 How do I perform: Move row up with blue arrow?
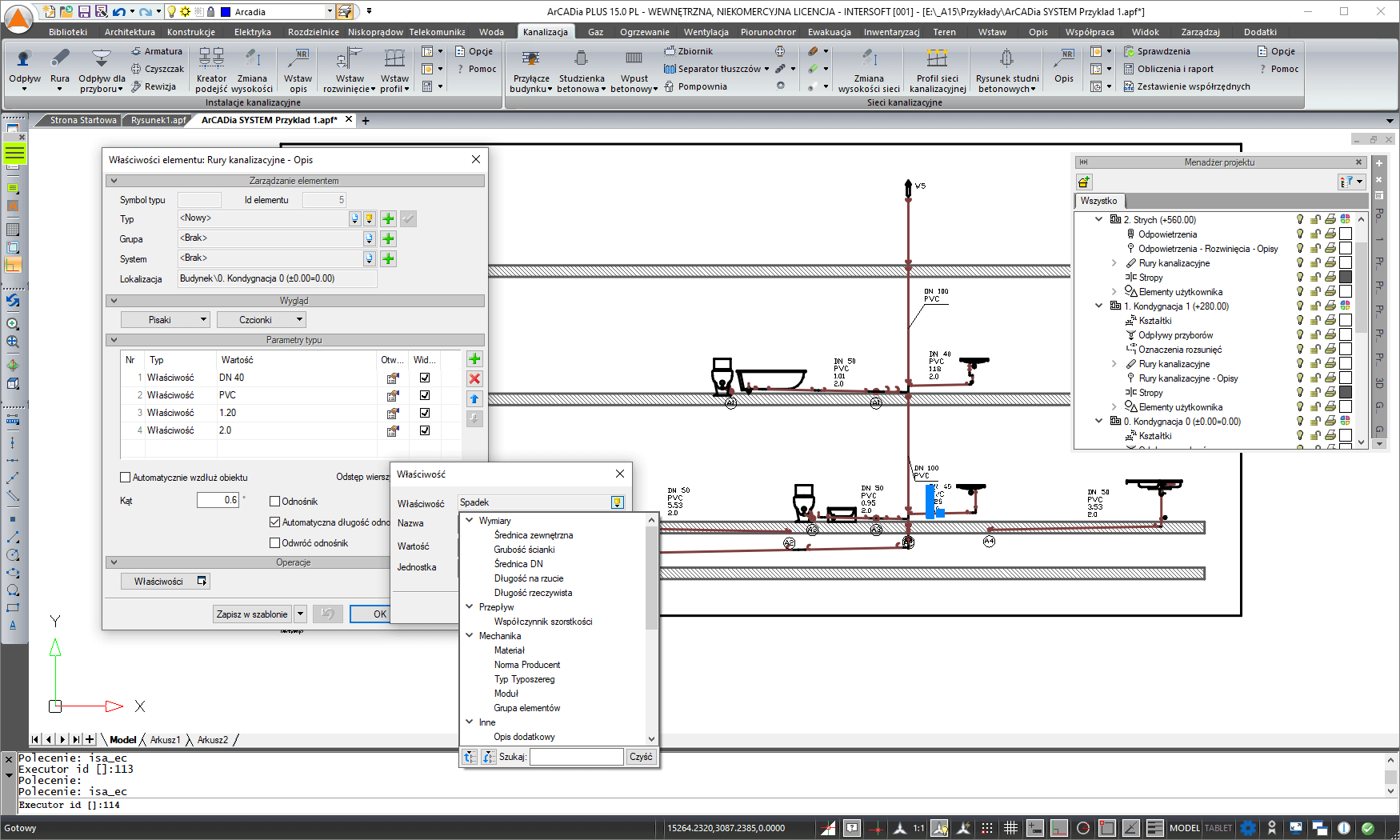(474, 399)
